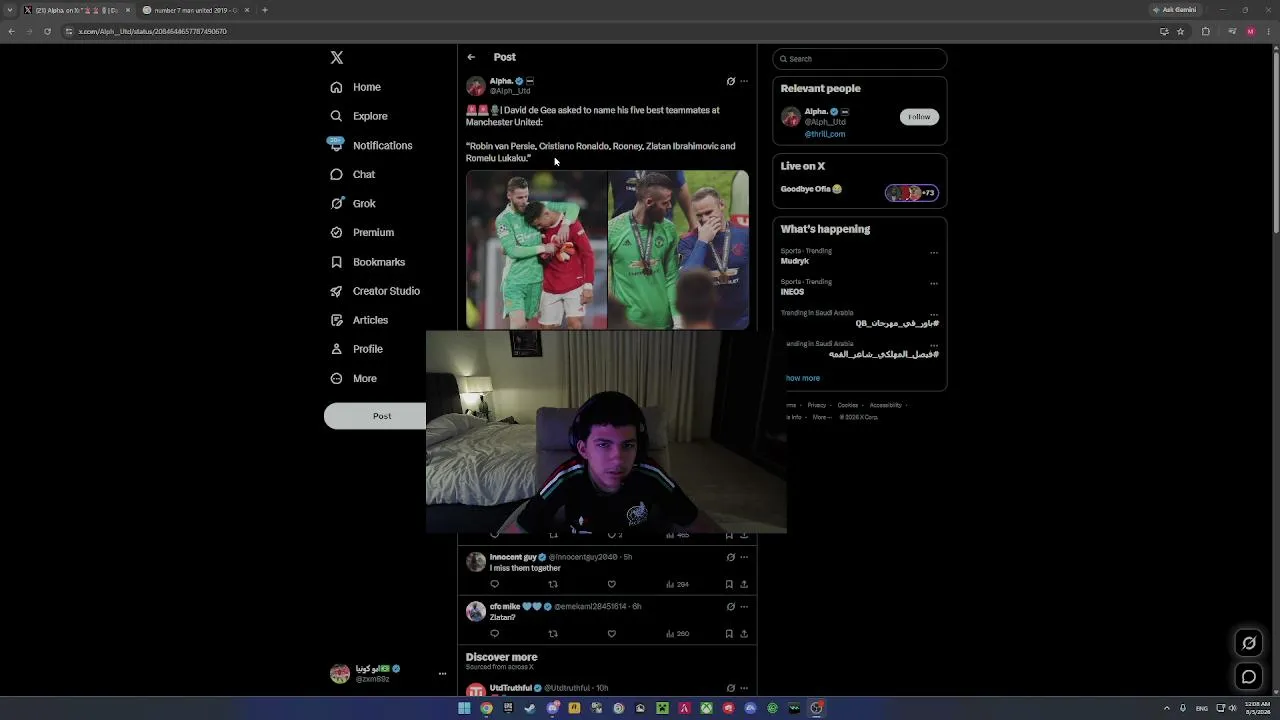This screenshot has width=1280, height=720.
Task: Open the right post photo
Action: coord(678,250)
